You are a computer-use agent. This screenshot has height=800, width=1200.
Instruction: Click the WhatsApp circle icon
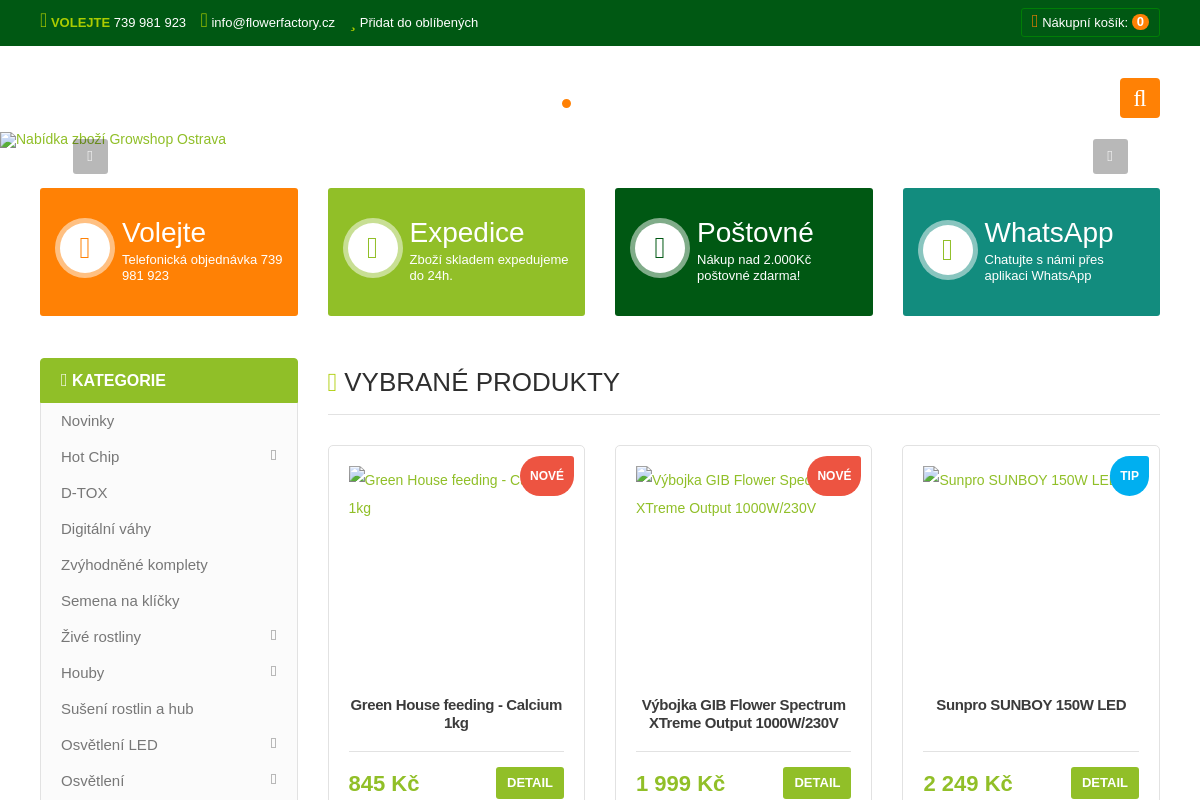[x=947, y=249]
